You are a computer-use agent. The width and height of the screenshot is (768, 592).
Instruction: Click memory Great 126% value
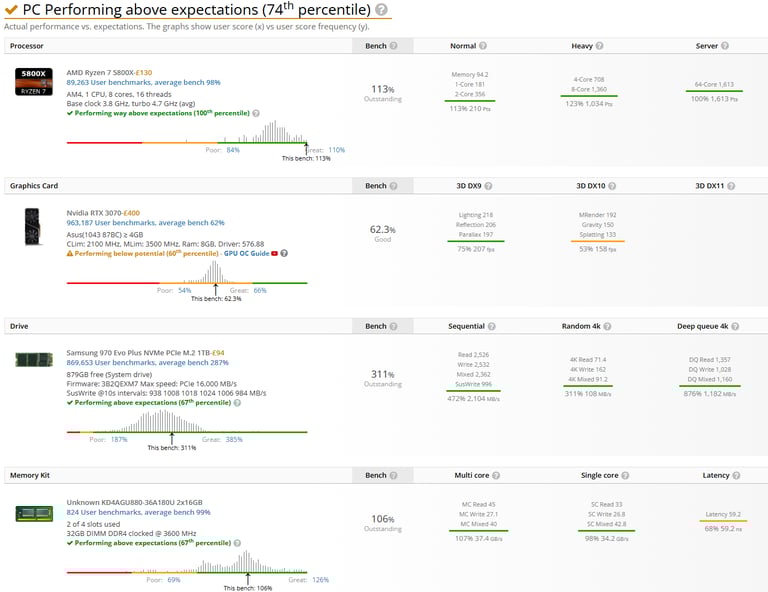320,580
